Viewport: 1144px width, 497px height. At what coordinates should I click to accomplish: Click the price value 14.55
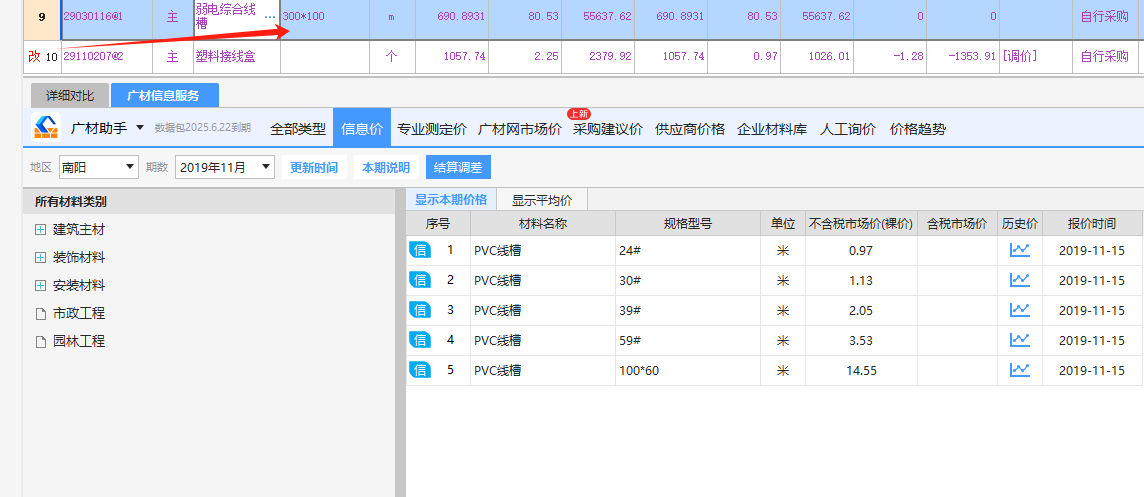pyautogui.click(x=861, y=370)
